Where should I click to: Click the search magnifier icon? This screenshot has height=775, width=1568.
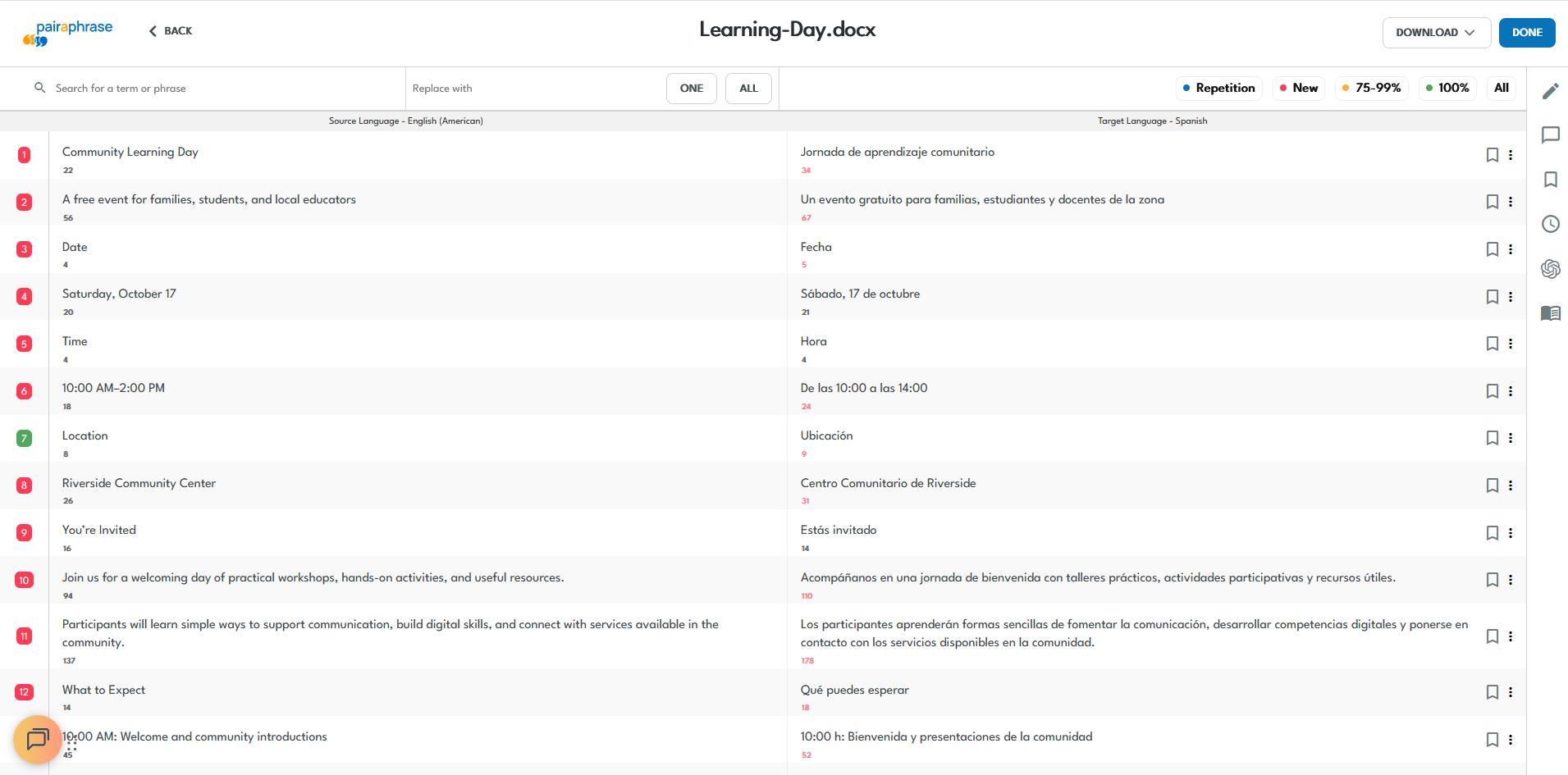pos(39,88)
